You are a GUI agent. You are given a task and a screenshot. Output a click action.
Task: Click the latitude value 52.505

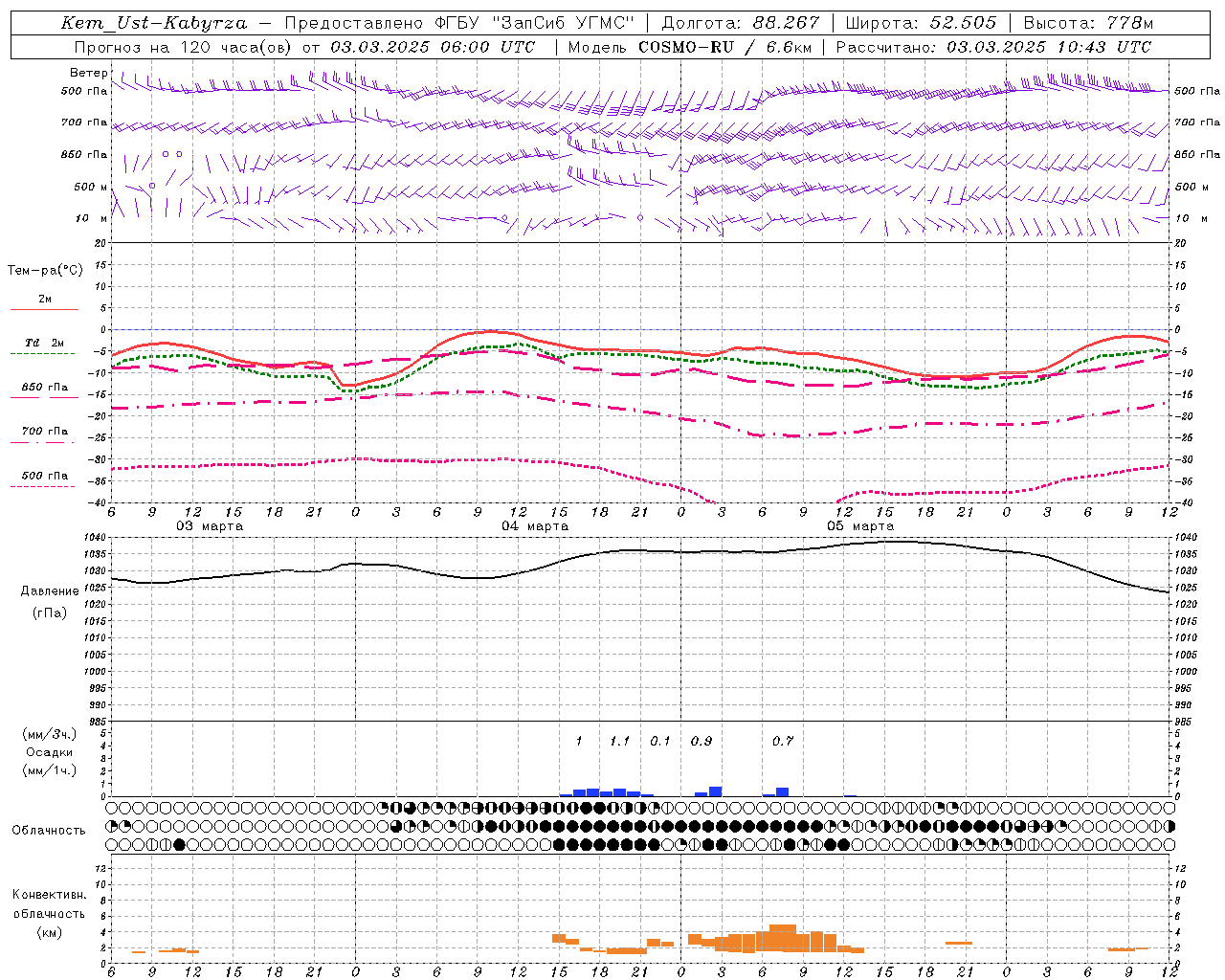[963, 23]
